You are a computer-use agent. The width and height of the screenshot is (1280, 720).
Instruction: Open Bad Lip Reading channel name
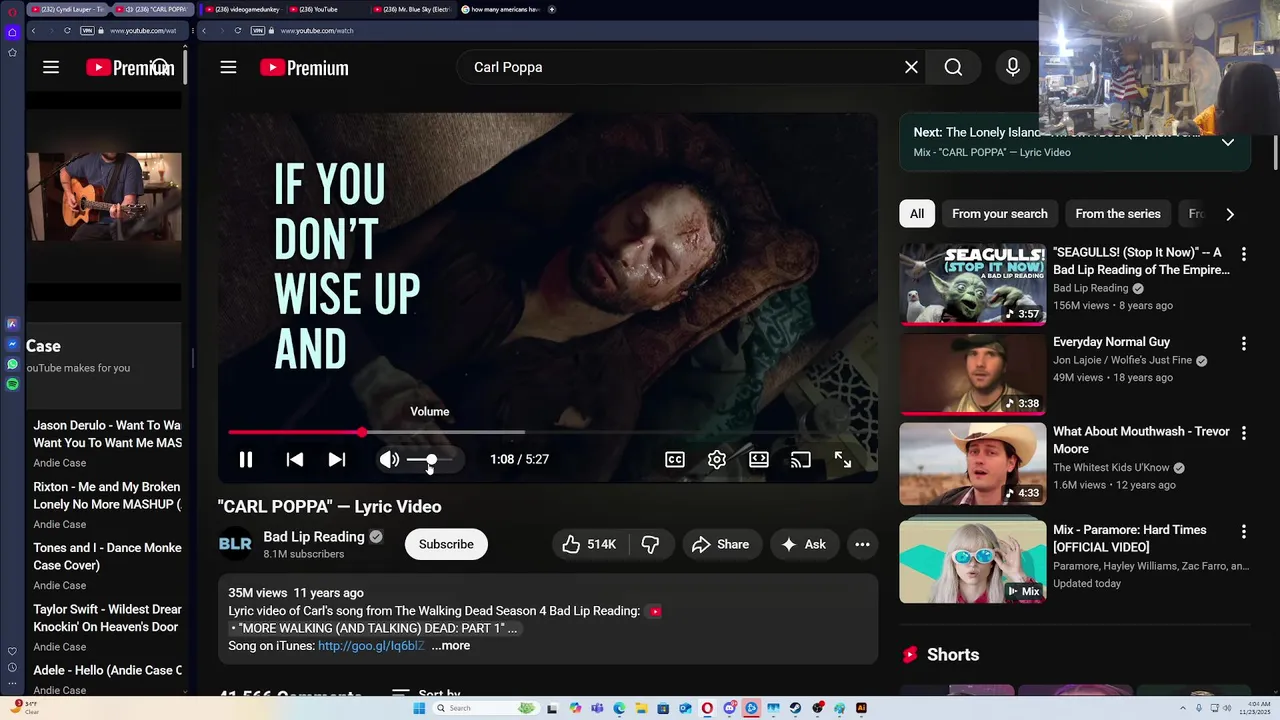click(314, 537)
